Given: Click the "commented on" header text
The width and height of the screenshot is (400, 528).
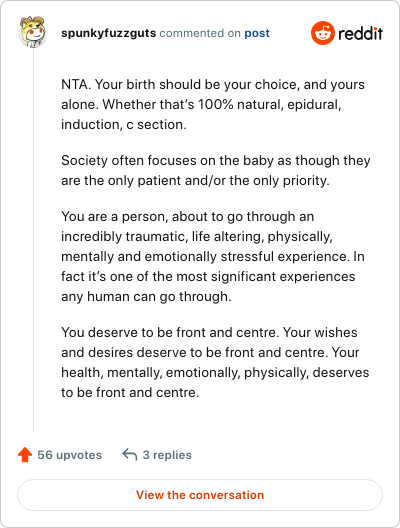Looking at the screenshot, I should pos(200,33).
